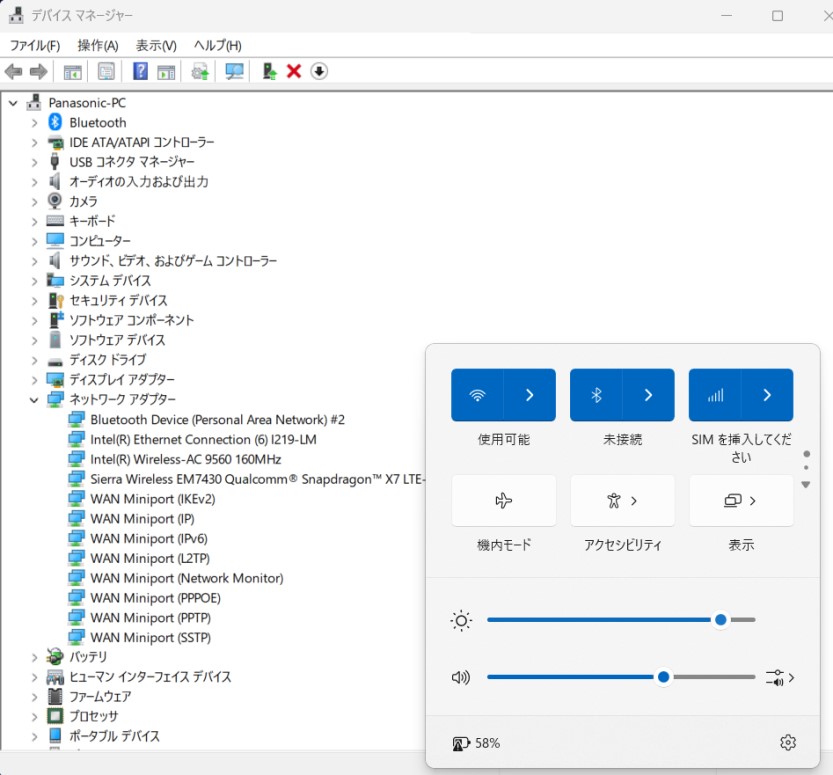Click the Bluetooth category icon in tree
Image resolution: width=833 pixels, height=775 pixels.
click(x=55, y=122)
